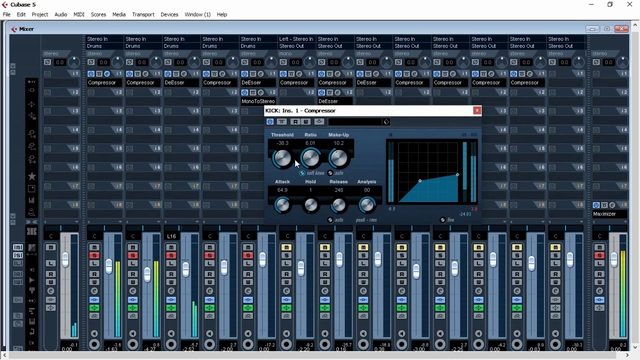Open the Project menu

pyautogui.click(x=40, y=14)
